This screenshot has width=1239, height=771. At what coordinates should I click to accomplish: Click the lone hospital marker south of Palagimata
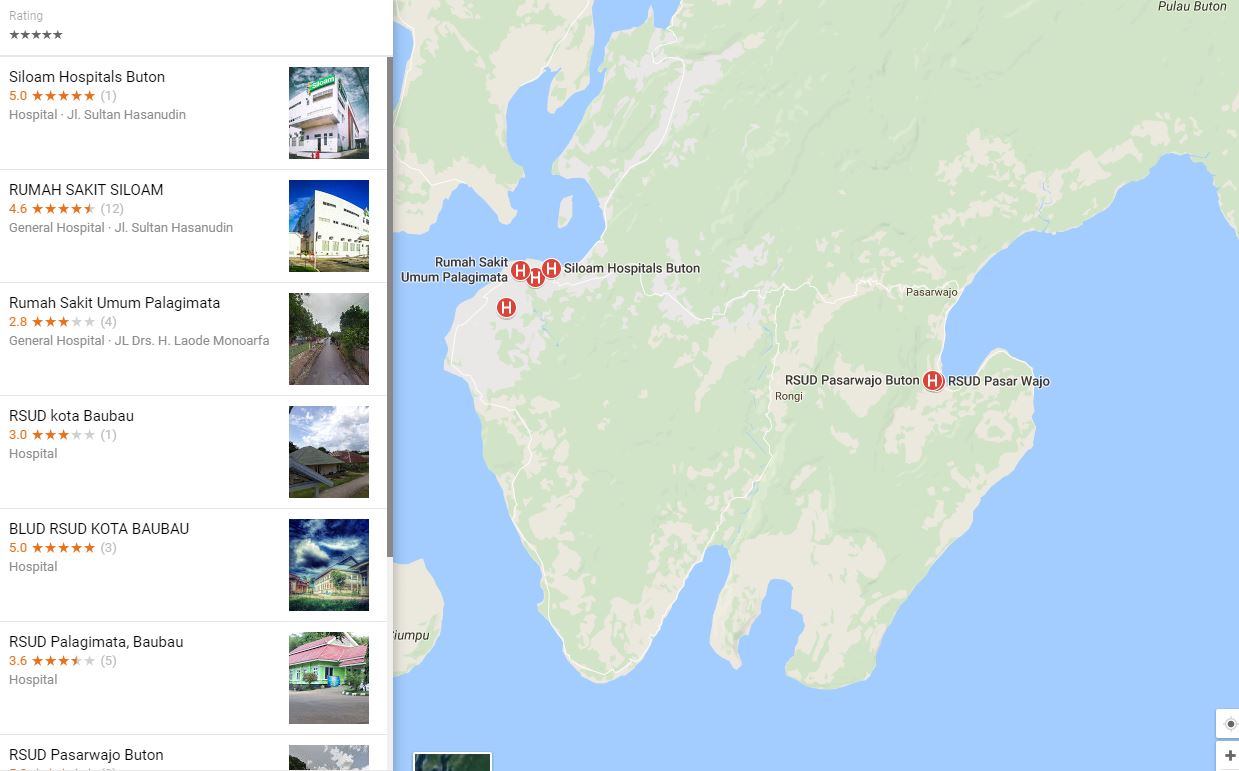tap(506, 308)
